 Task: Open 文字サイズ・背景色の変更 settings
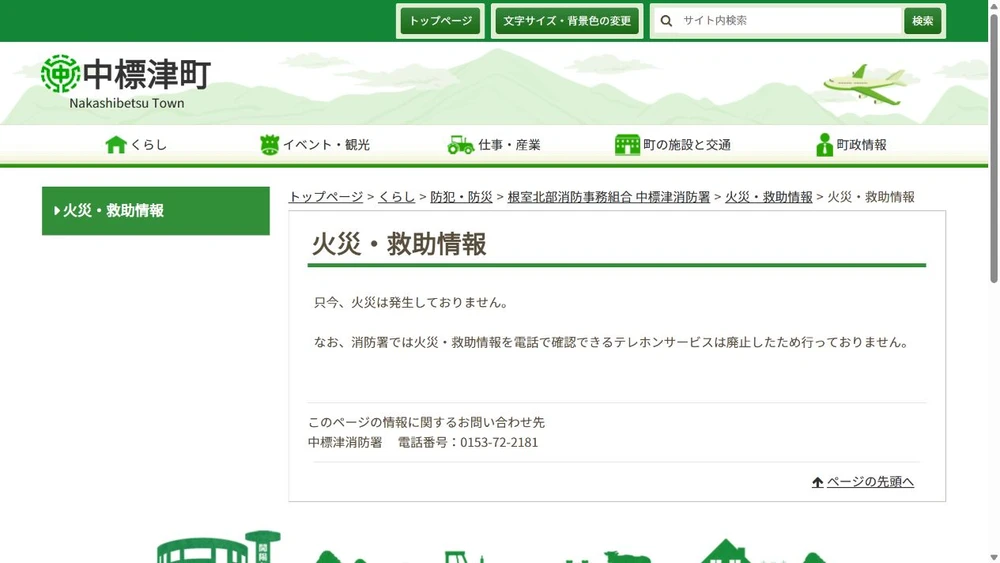567,21
